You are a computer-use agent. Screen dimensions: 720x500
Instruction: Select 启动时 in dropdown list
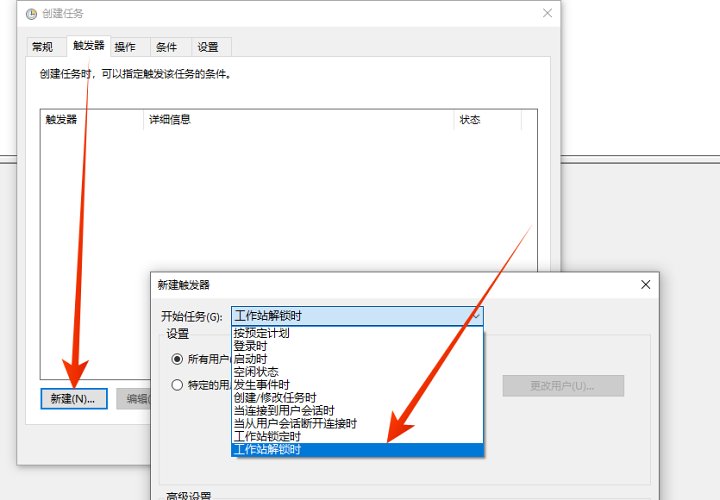tap(357, 359)
